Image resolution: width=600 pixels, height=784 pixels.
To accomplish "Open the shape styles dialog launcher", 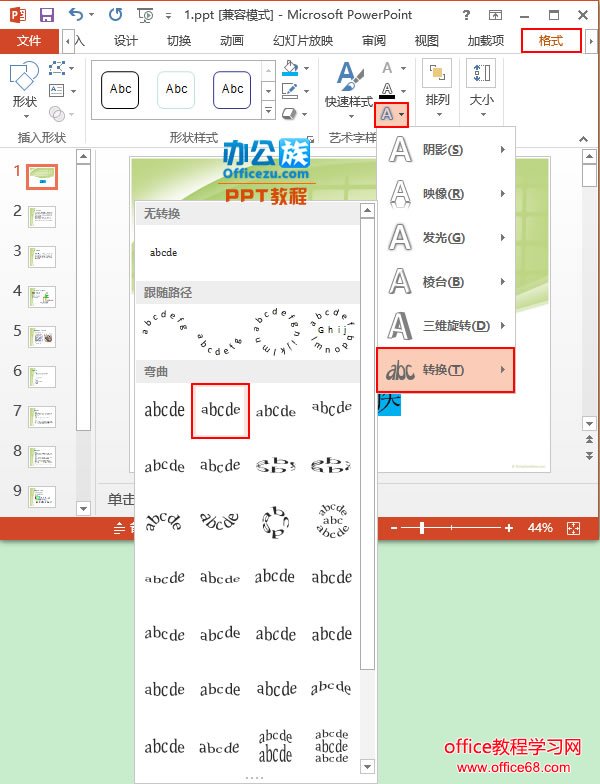I will click(310, 138).
